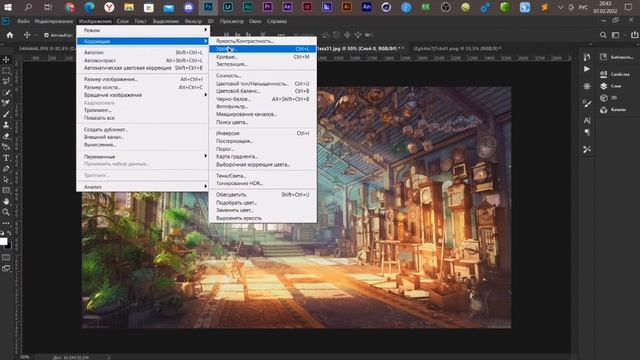Choose Размер изображения entry
The height and width of the screenshot is (360, 640).
tap(143, 79)
